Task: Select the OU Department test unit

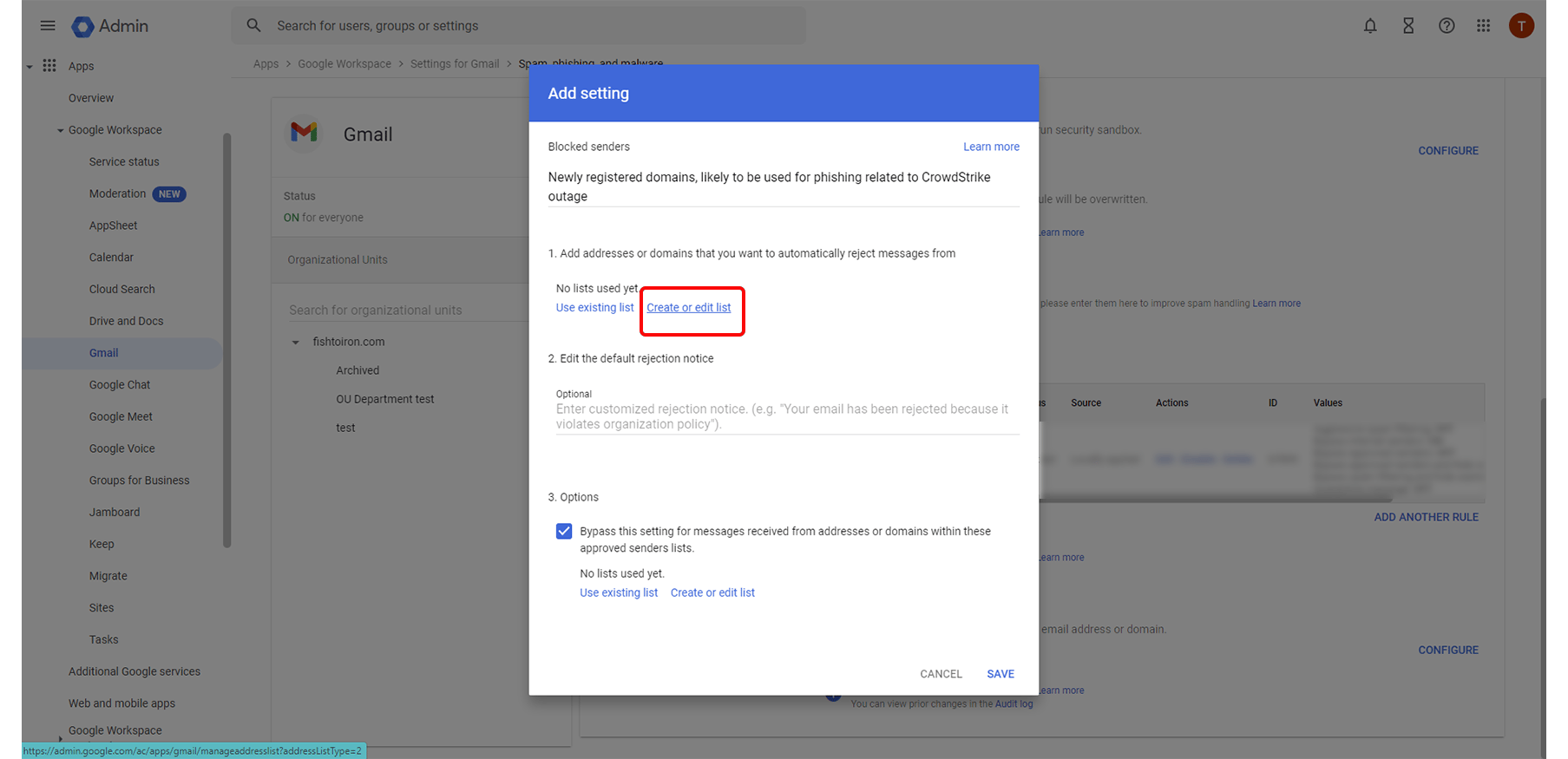Action: (385, 399)
